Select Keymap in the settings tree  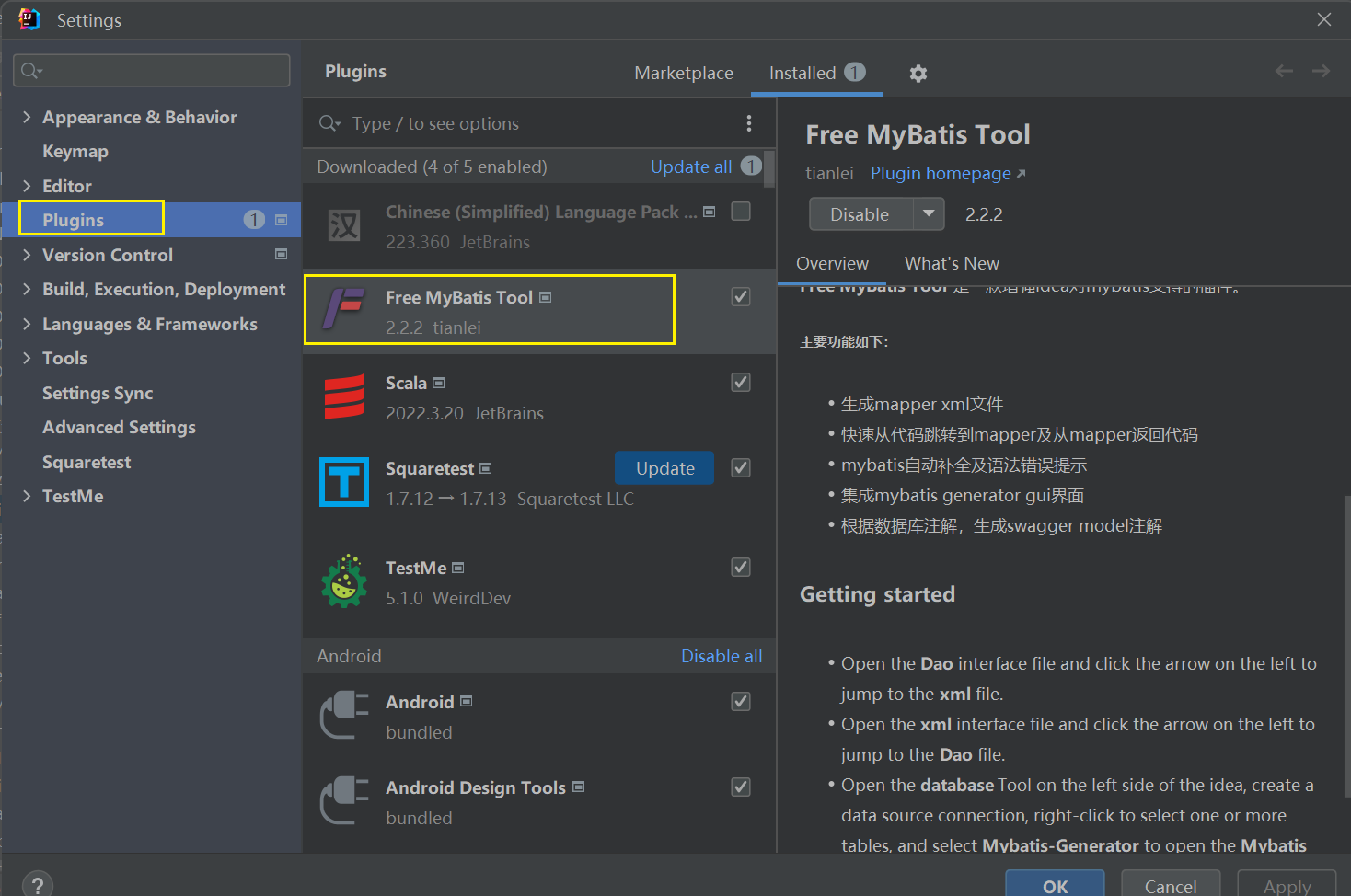75,151
